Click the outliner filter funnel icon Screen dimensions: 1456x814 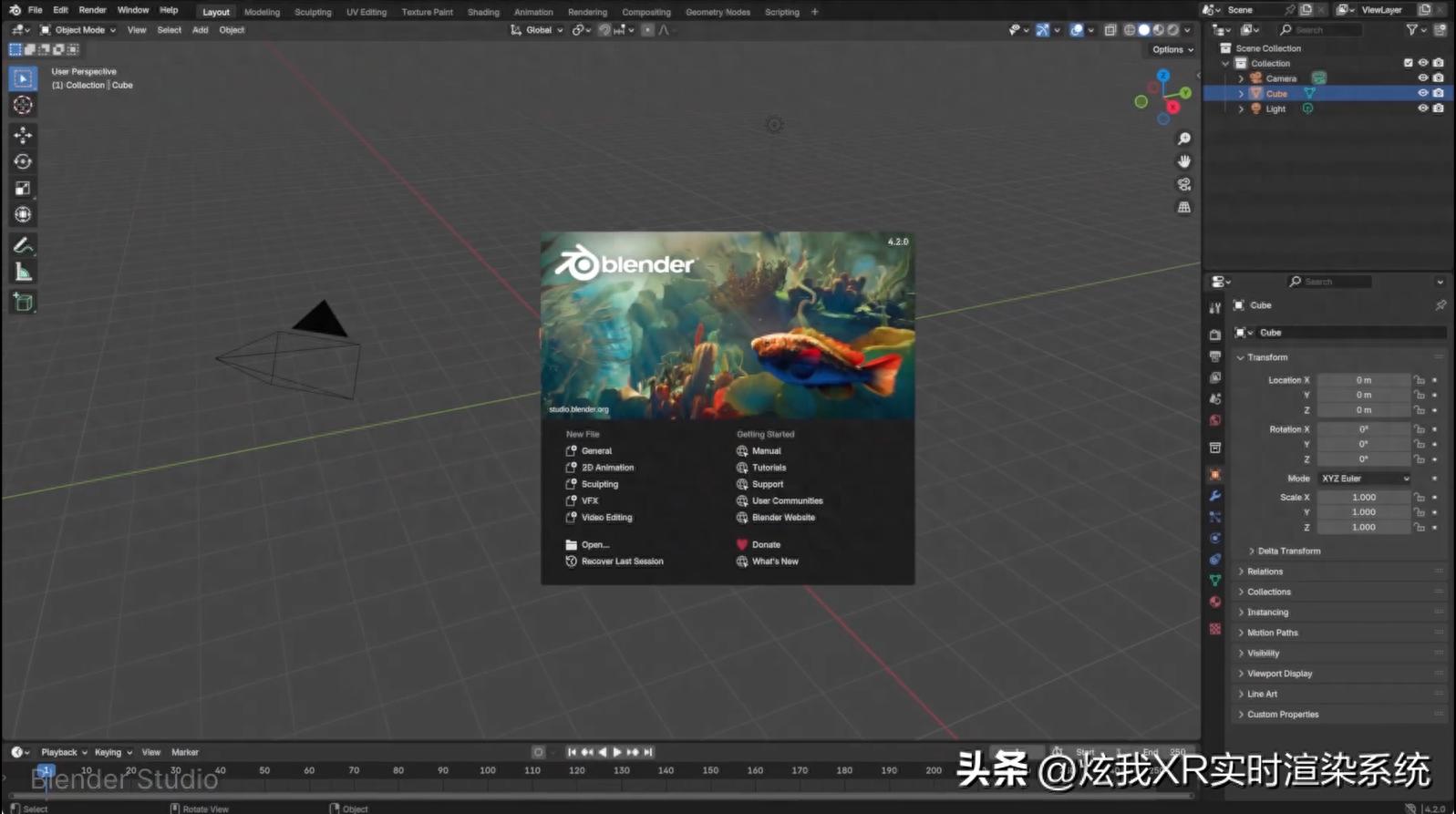(x=1412, y=30)
